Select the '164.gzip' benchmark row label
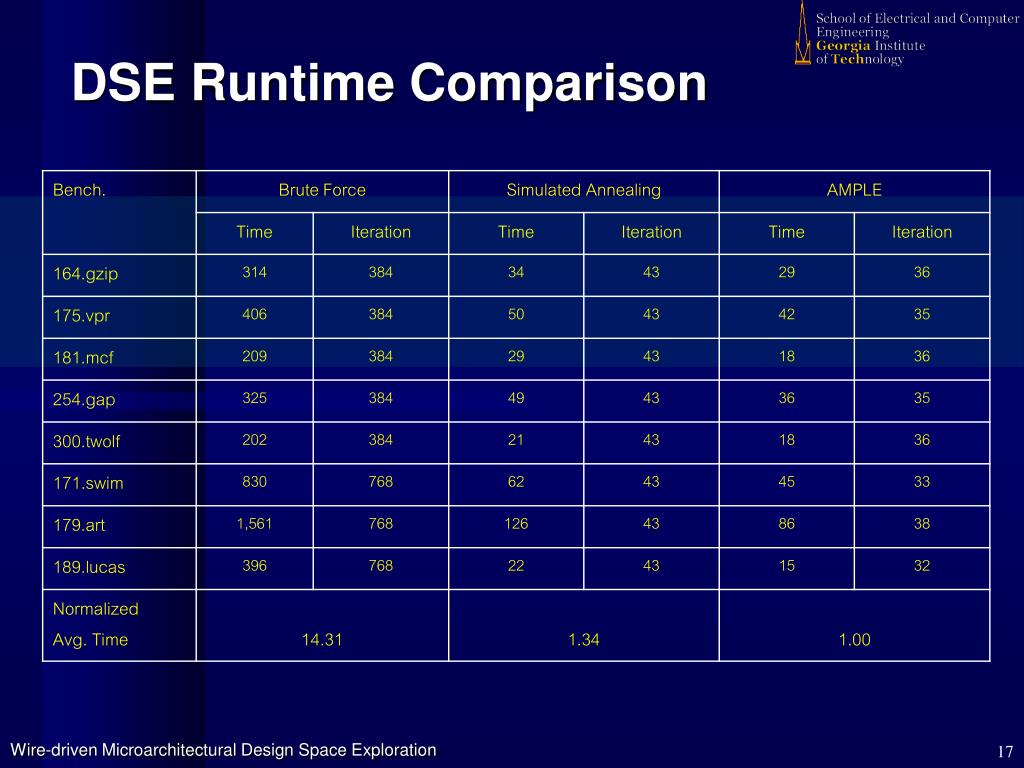Image resolution: width=1024 pixels, height=768 pixels. tap(86, 274)
